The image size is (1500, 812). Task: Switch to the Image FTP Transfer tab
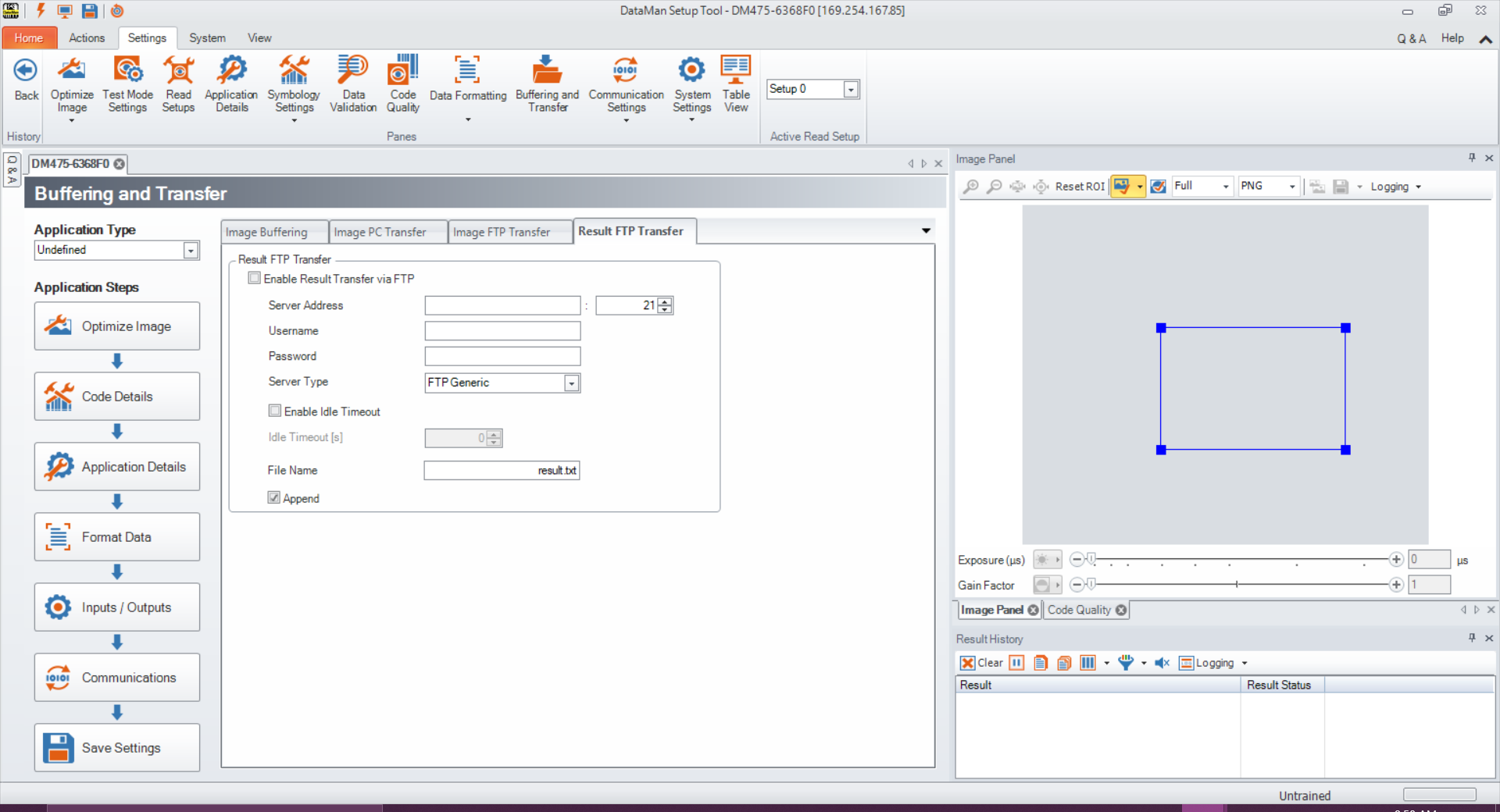(502, 232)
